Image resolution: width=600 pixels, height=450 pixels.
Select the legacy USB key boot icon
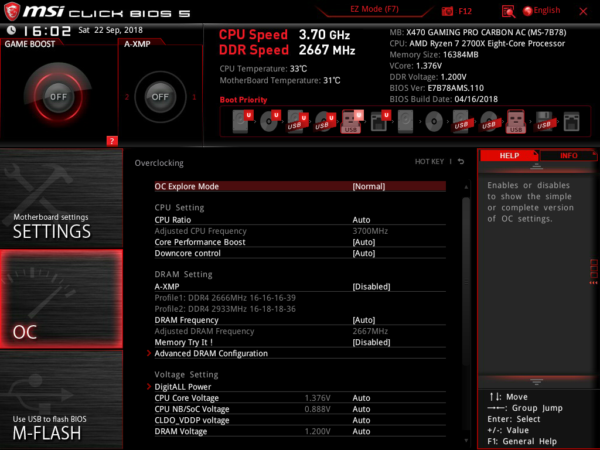516,122
